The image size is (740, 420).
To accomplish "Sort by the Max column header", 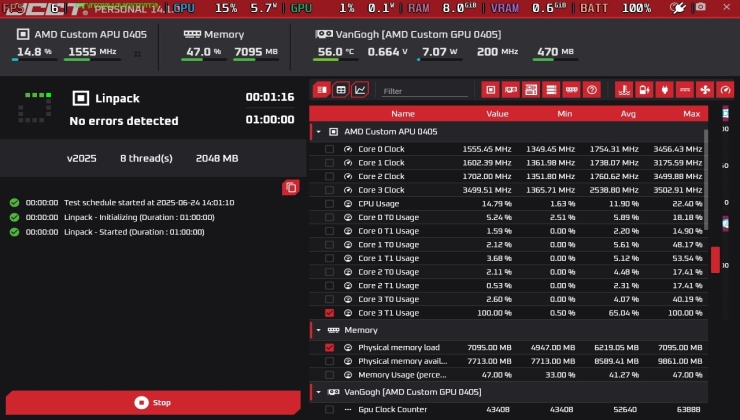I will 691,114.
